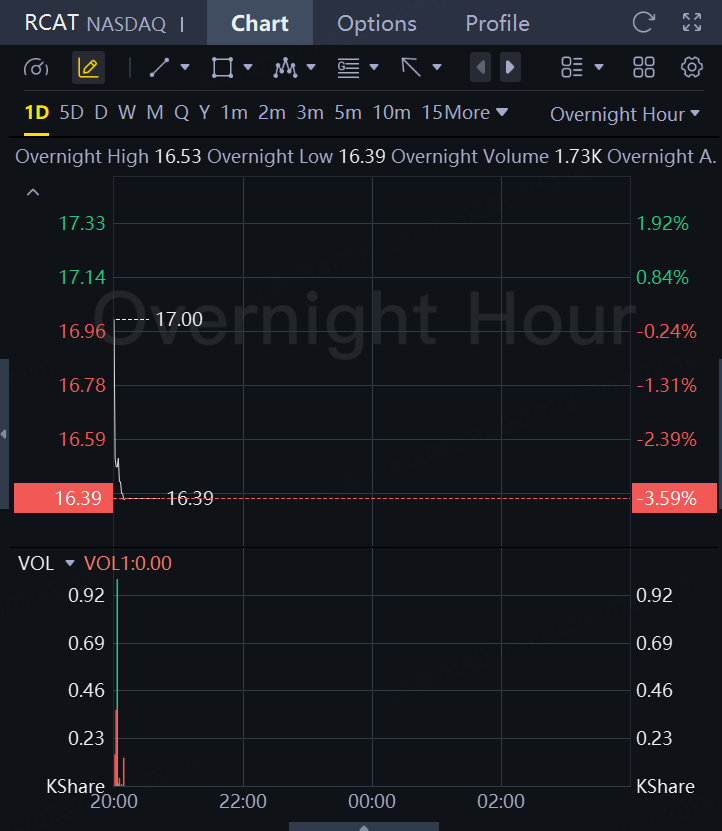The width and height of the screenshot is (722, 831).
Task: Collapse the chart panel with up chevron
Action: [33, 192]
